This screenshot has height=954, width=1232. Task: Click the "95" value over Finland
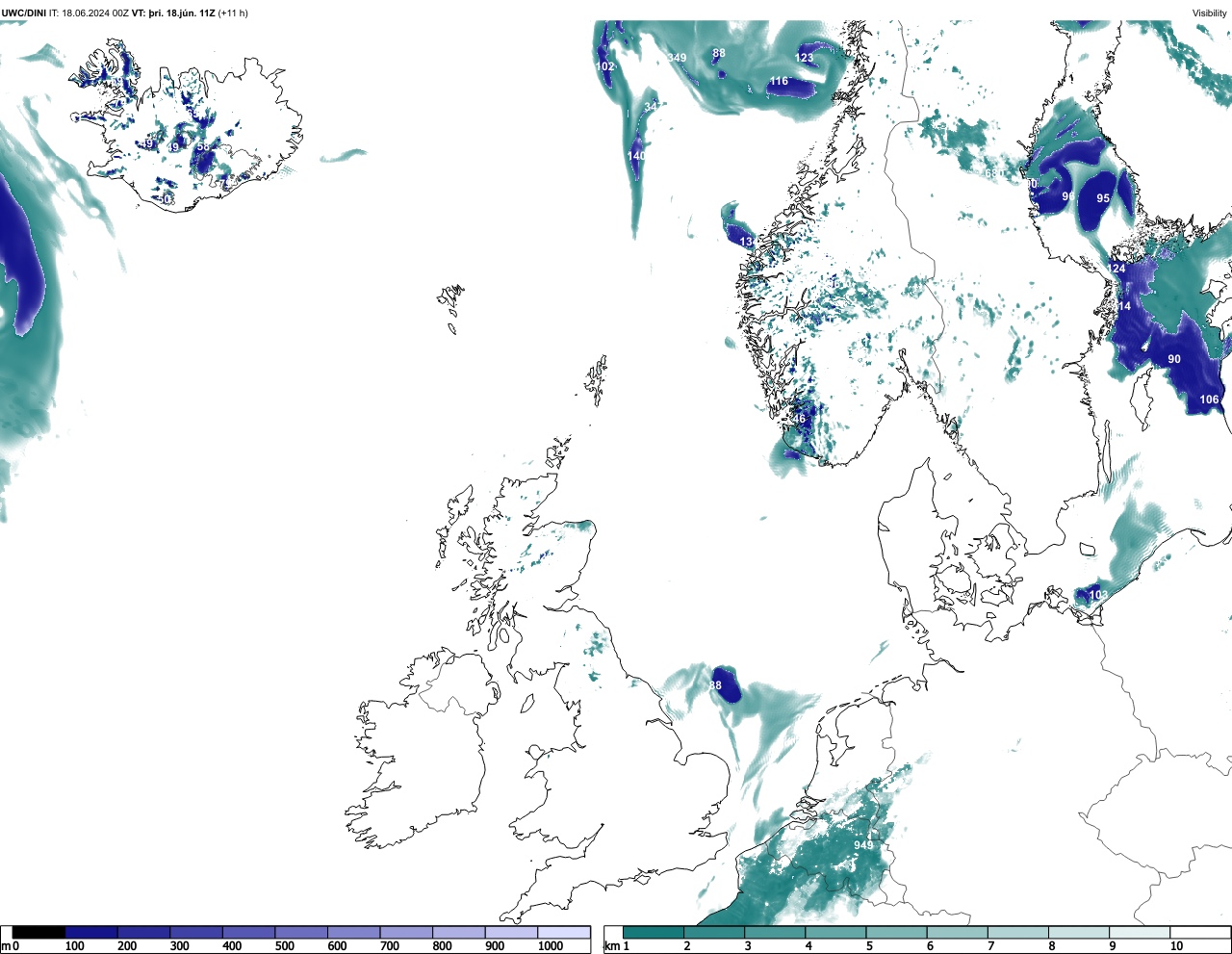point(1103,198)
